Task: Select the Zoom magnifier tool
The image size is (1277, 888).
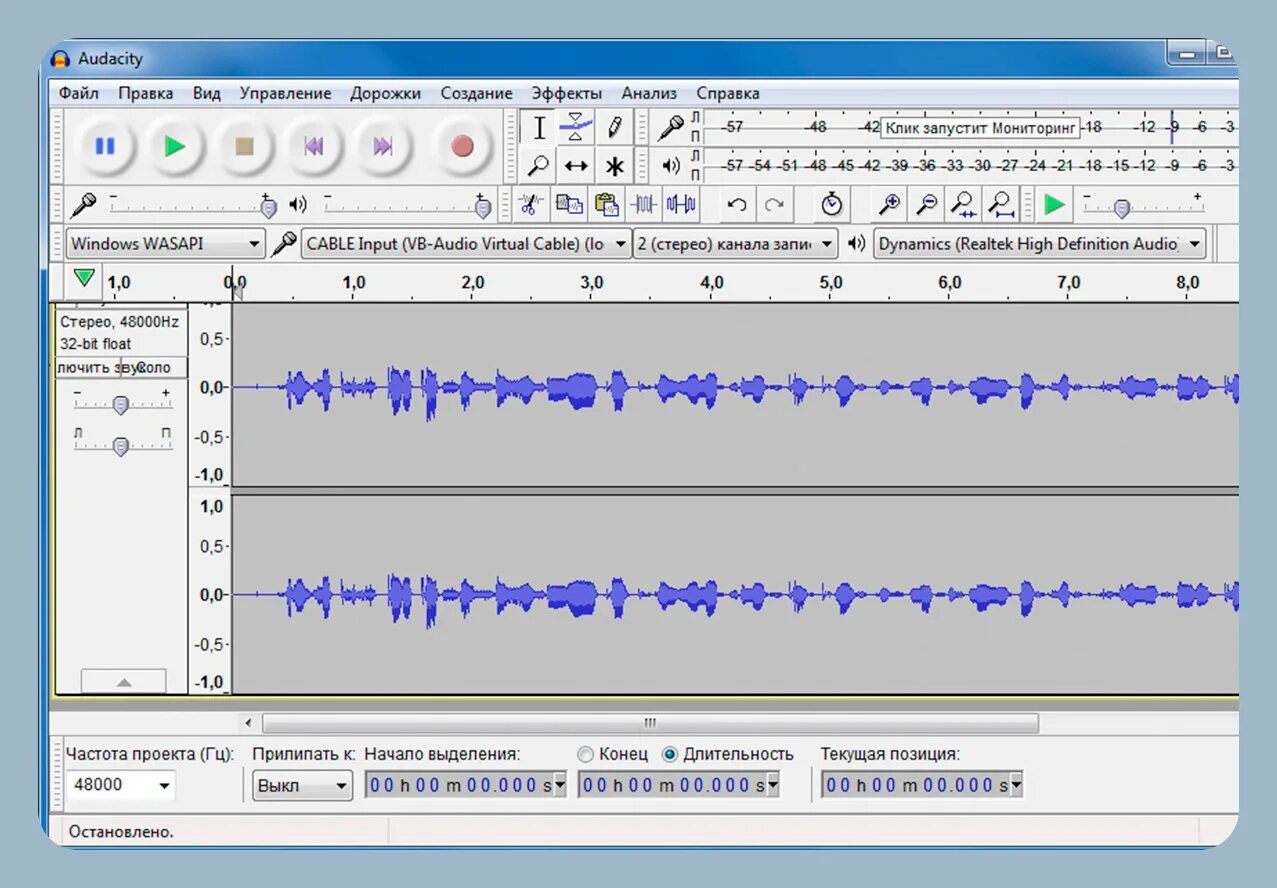Action: pyautogui.click(x=538, y=165)
